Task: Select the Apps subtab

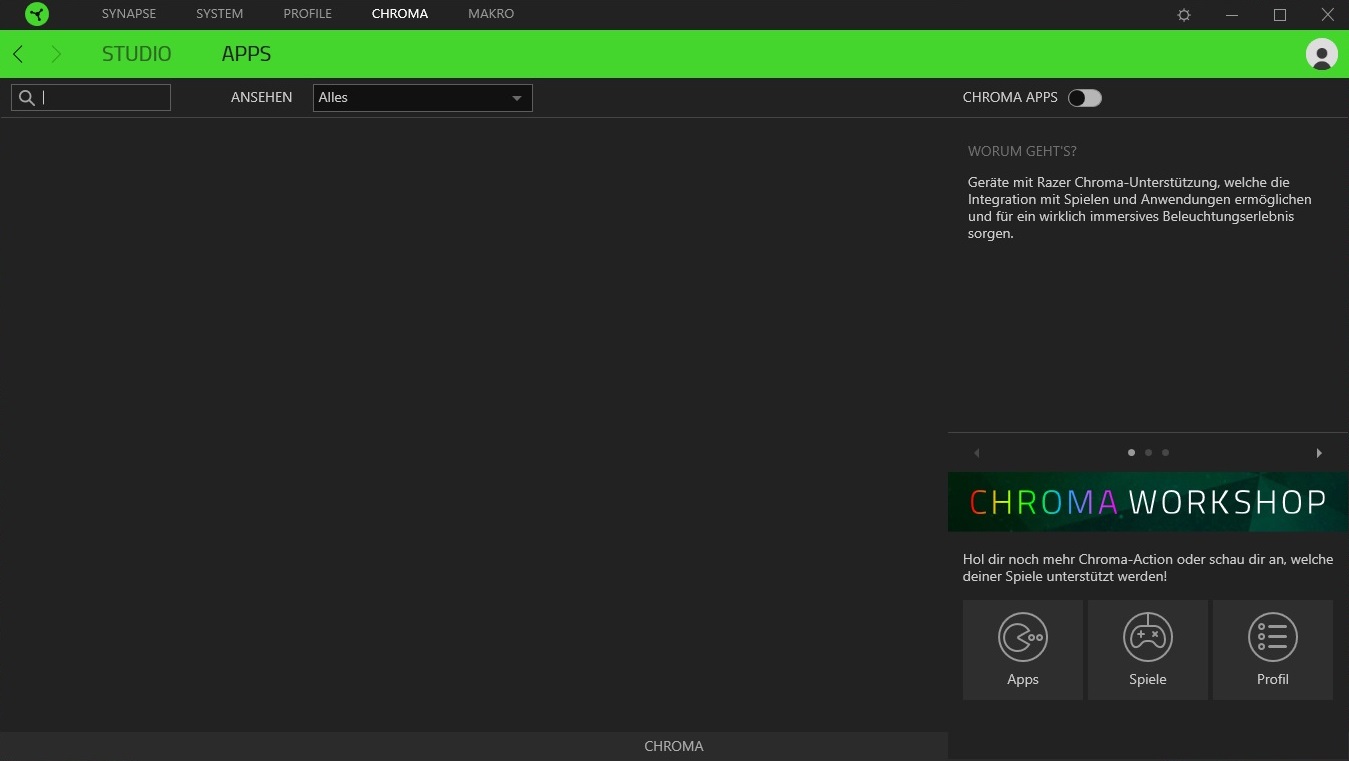Action: [247, 54]
